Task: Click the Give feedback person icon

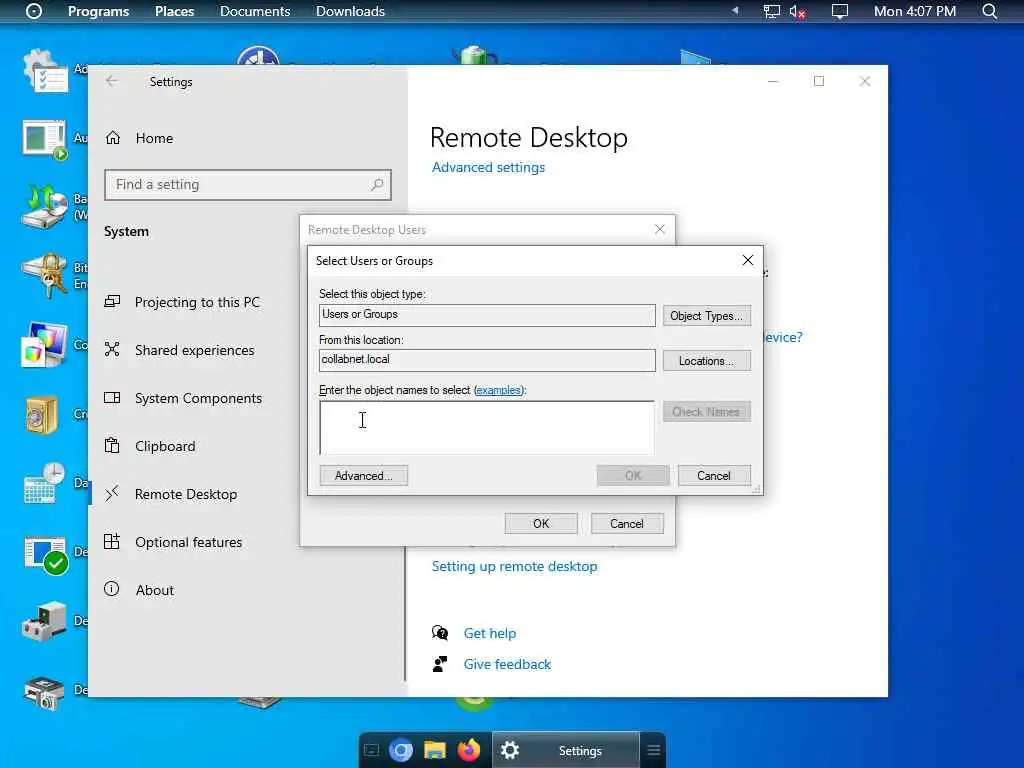Action: pos(440,664)
